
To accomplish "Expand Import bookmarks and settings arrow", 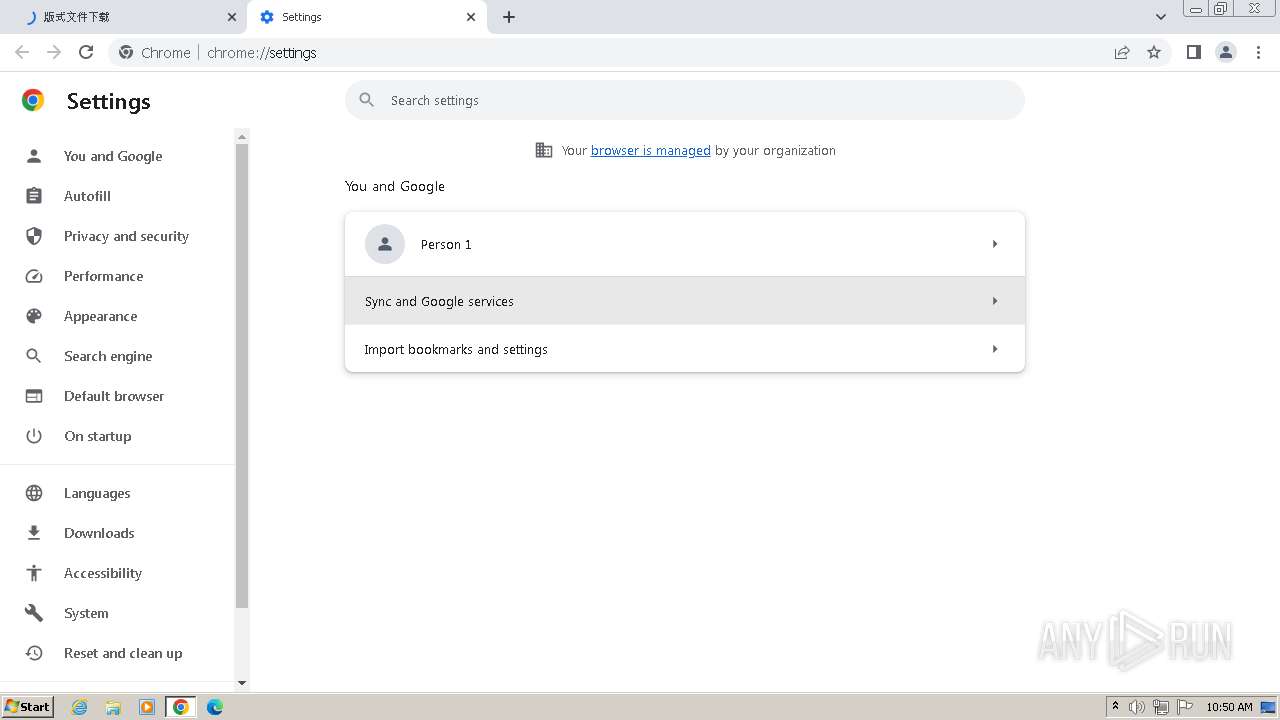I will click(x=995, y=349).
